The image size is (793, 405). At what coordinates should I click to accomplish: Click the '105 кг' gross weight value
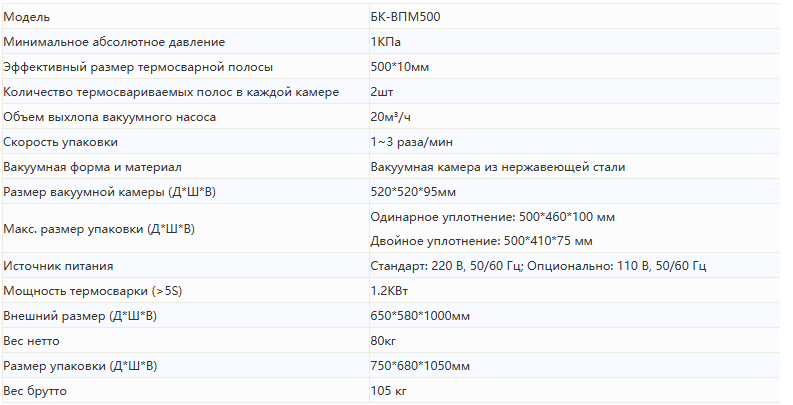point(389,390)
